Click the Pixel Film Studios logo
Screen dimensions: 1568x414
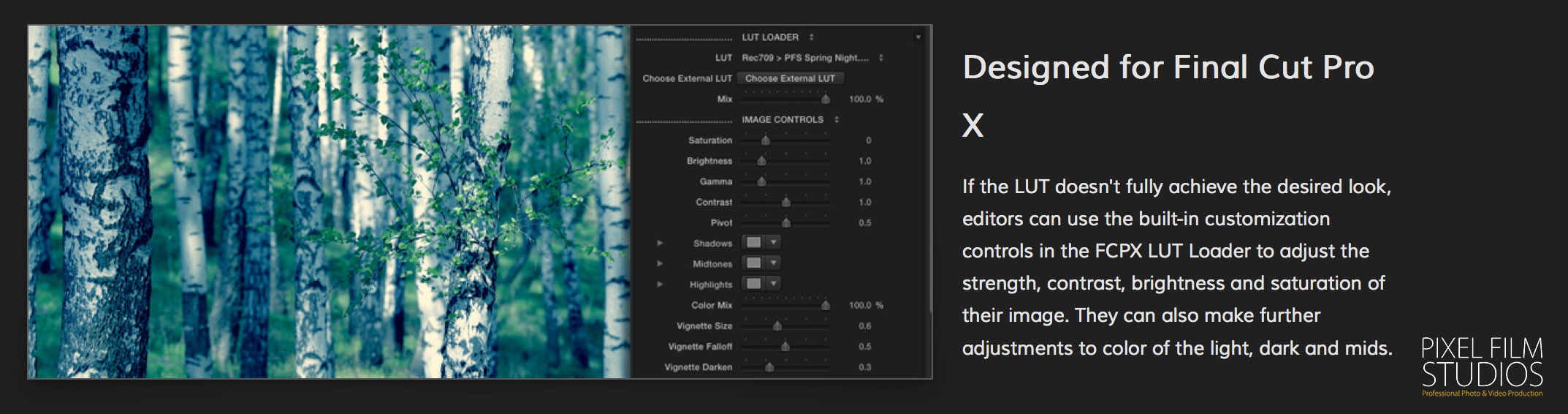[x=1482, y=366]
